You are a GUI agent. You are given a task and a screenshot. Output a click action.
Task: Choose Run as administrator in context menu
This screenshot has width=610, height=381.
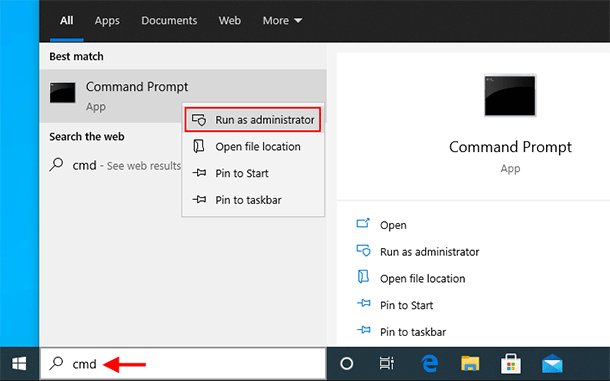click(253, 120)
